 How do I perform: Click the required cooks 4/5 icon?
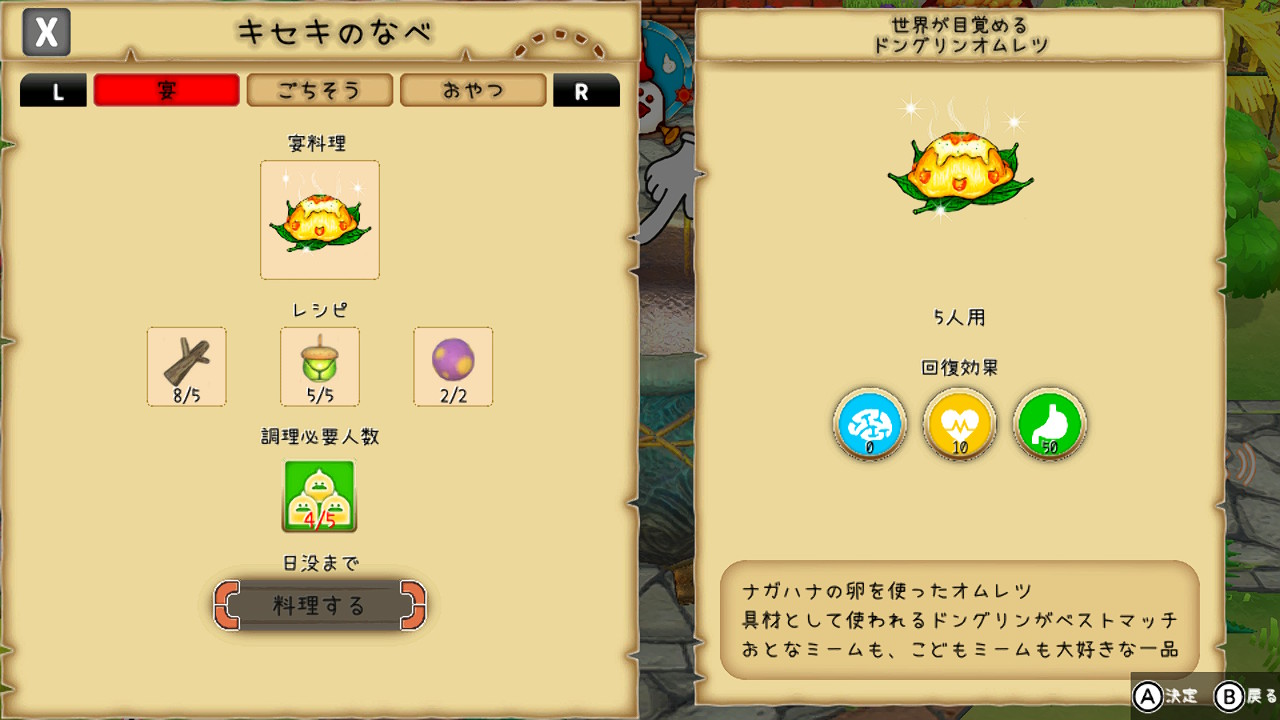click(x=320, y=496)
